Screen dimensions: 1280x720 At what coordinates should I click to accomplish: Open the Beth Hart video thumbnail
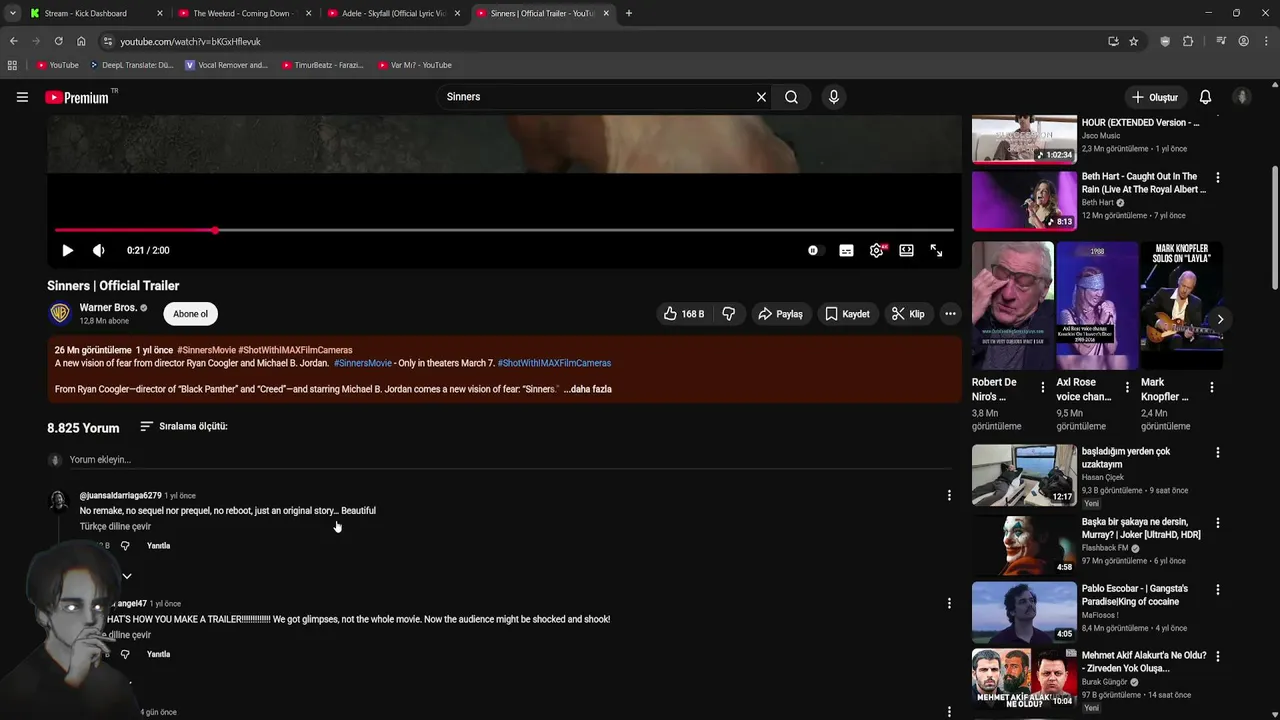1024,200
